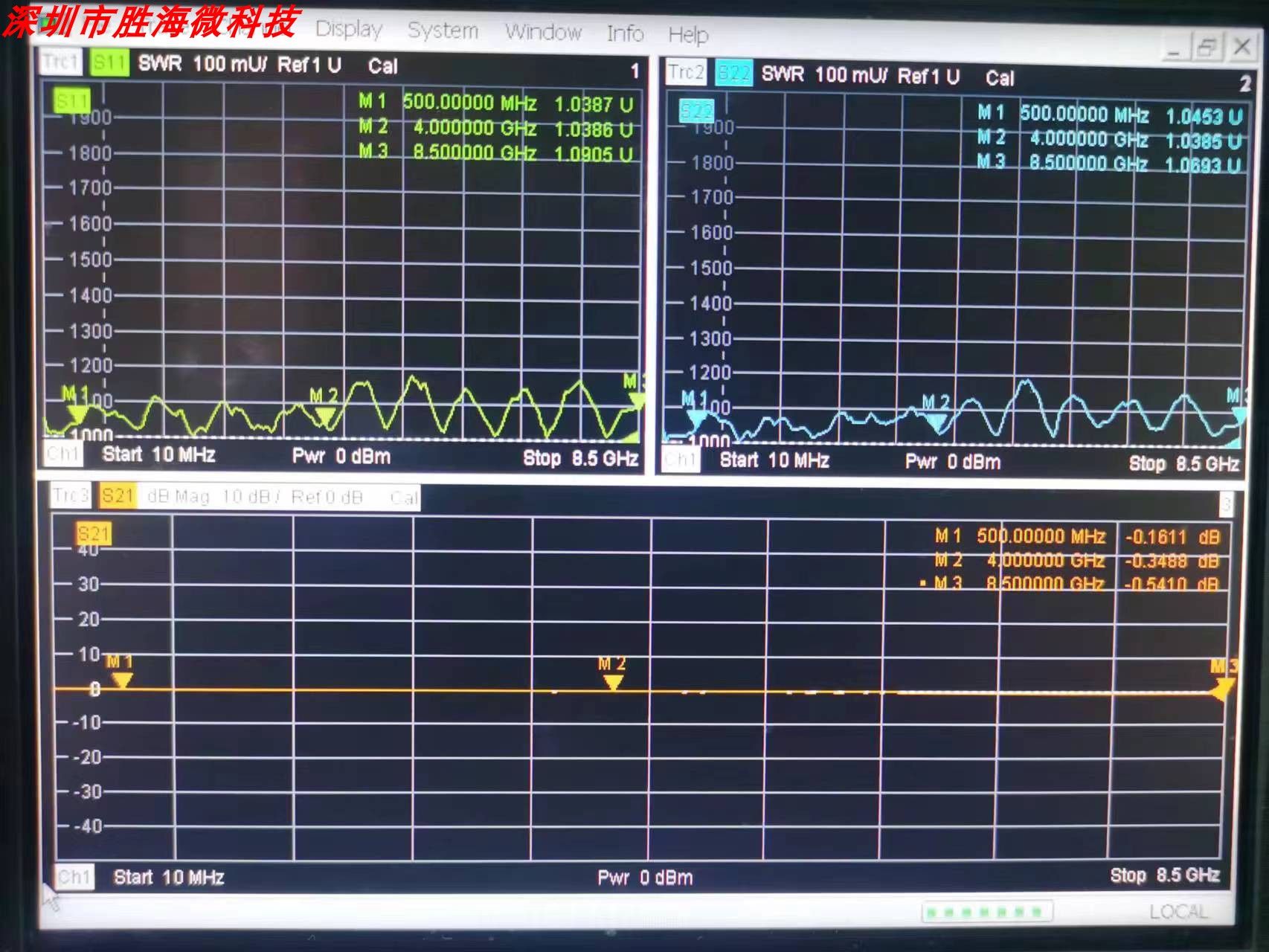
Task: Select marker M2 on the S22 trace
Action: (x=937, y=414)
